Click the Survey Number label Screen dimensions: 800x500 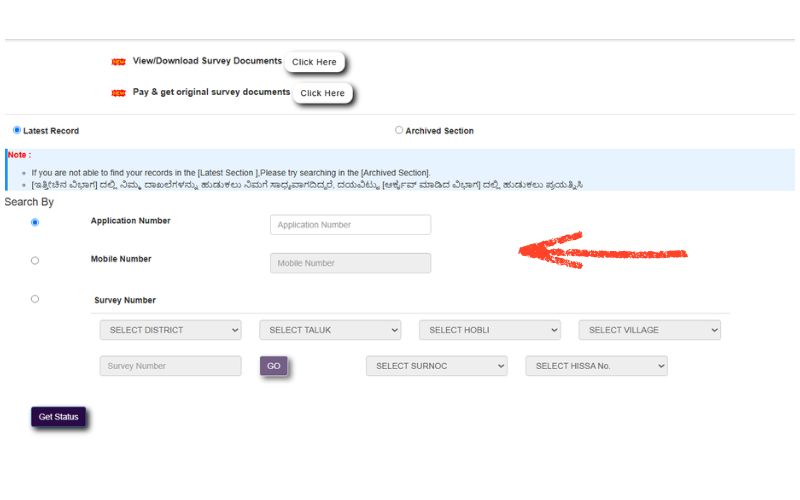tap(125, 300)
